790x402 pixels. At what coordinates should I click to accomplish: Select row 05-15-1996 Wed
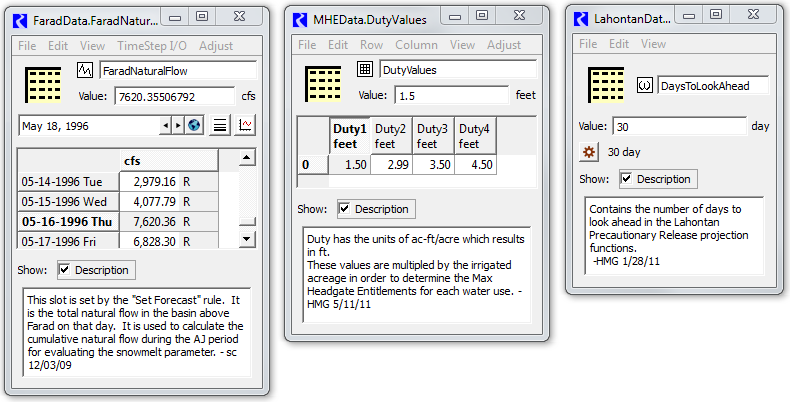69,202
